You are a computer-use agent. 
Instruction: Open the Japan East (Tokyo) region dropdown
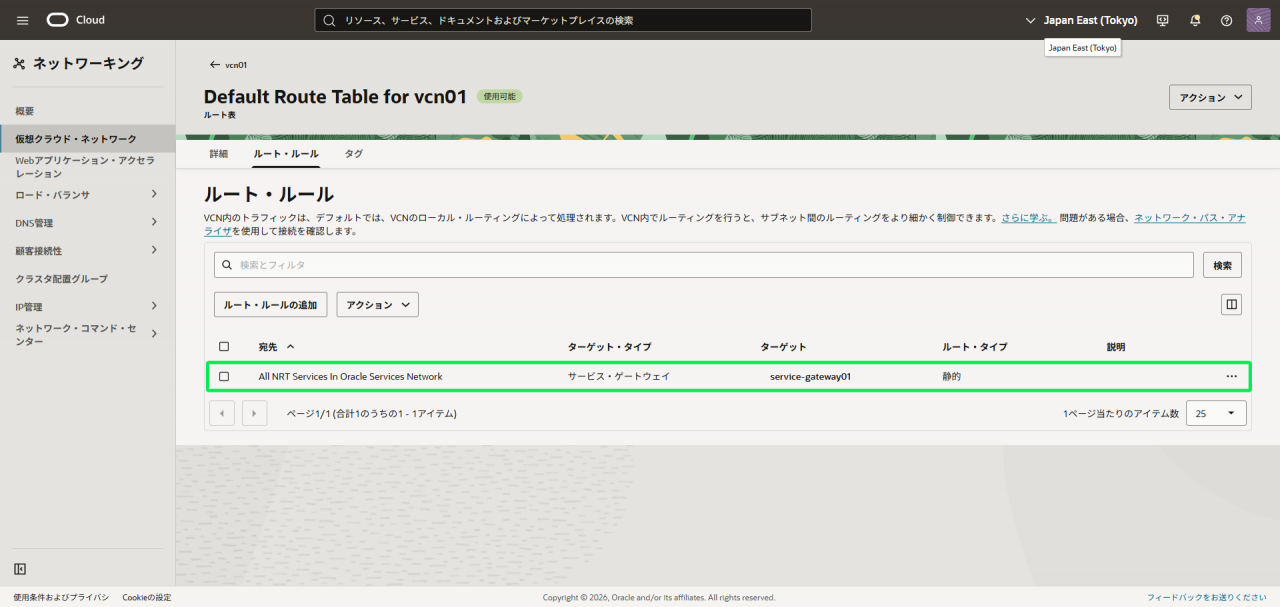1082,20
